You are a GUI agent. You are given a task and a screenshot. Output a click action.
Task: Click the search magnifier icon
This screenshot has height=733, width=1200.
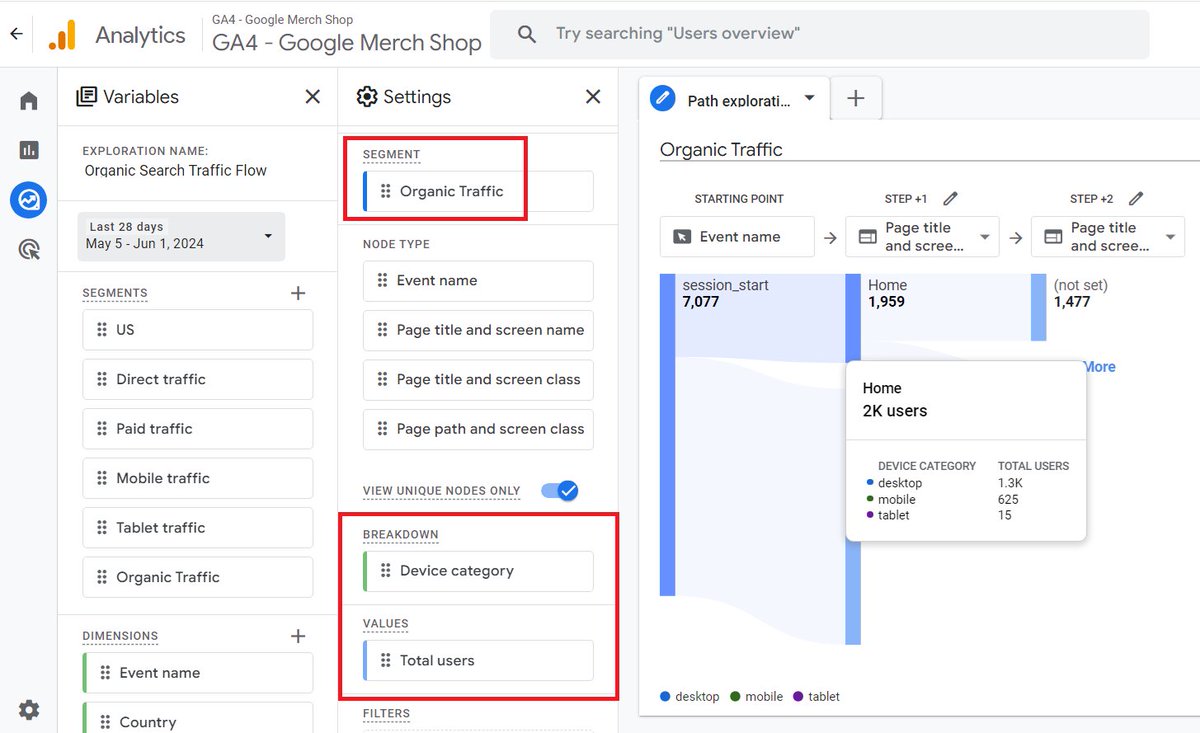coord(527,34)
